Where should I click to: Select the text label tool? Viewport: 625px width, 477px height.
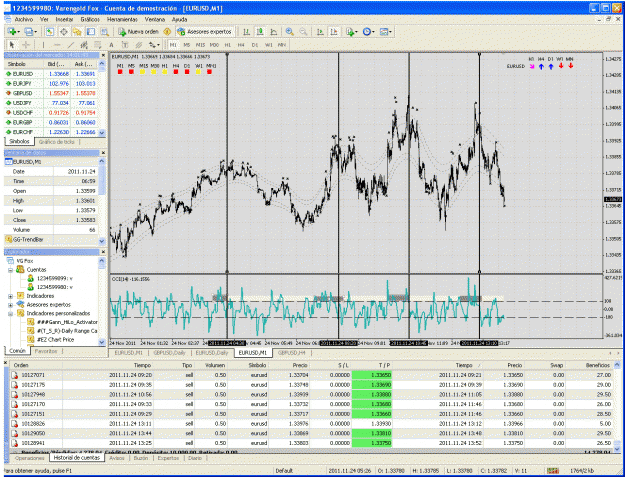(125, 45)
